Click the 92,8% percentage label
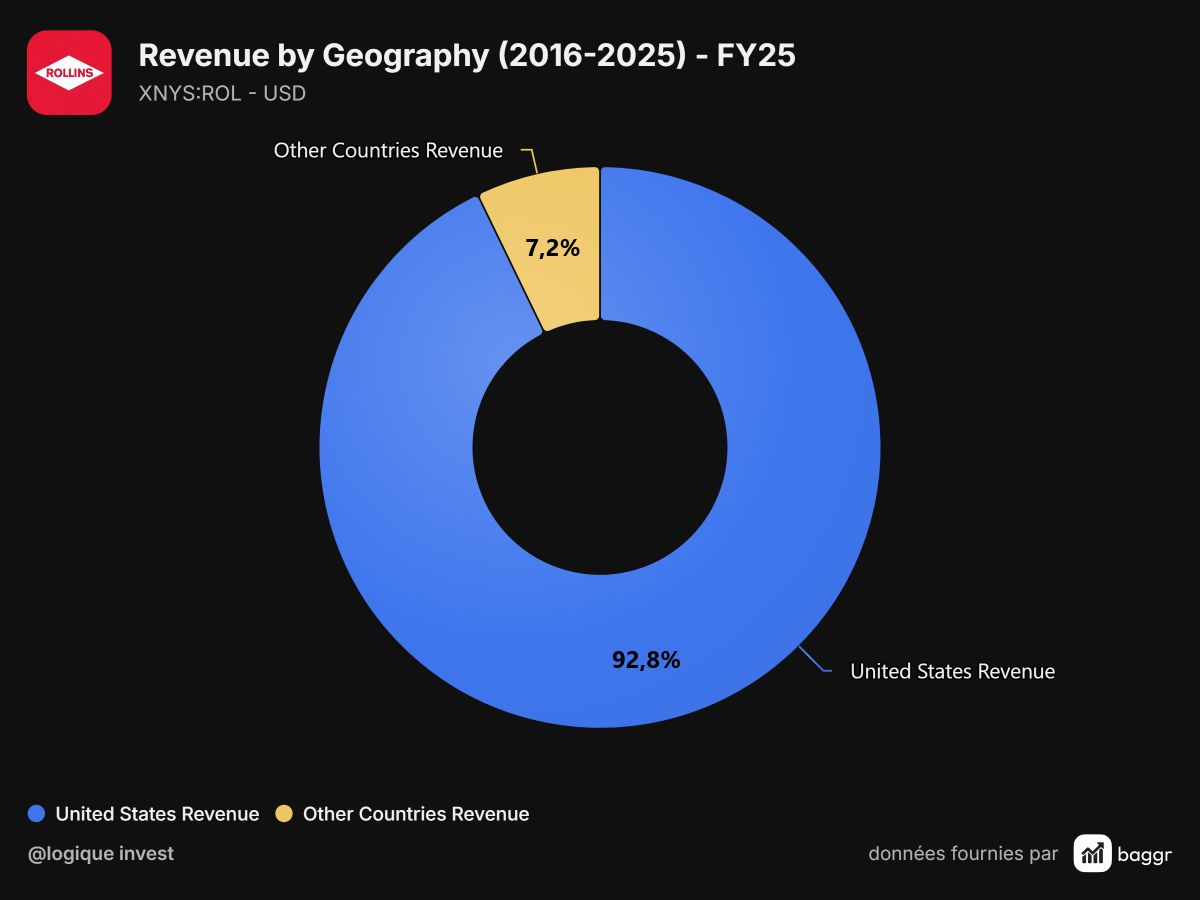The width and height of the screenshot is (1200, 900). pyautogui.click(x=646, y=660)
